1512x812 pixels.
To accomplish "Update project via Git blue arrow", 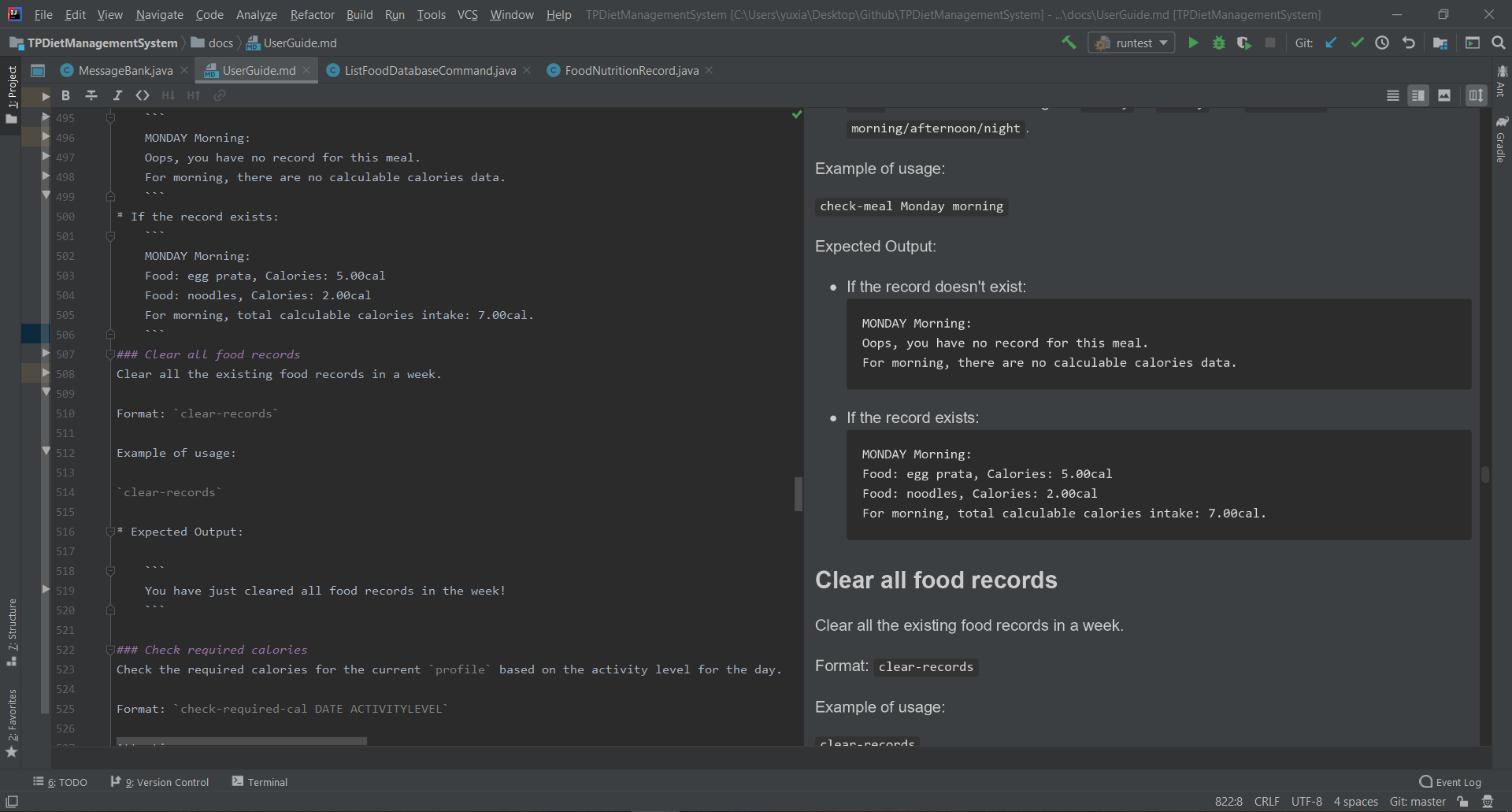I will point(1331,43).
